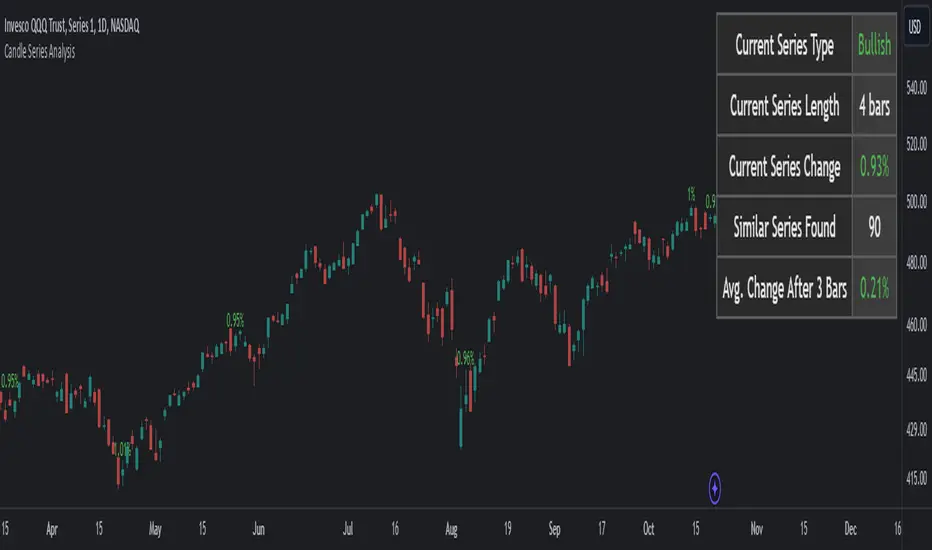Click the Invesco QQQ Trust symbol title
This screenshot has height=550, width=932.
(72, 28)
